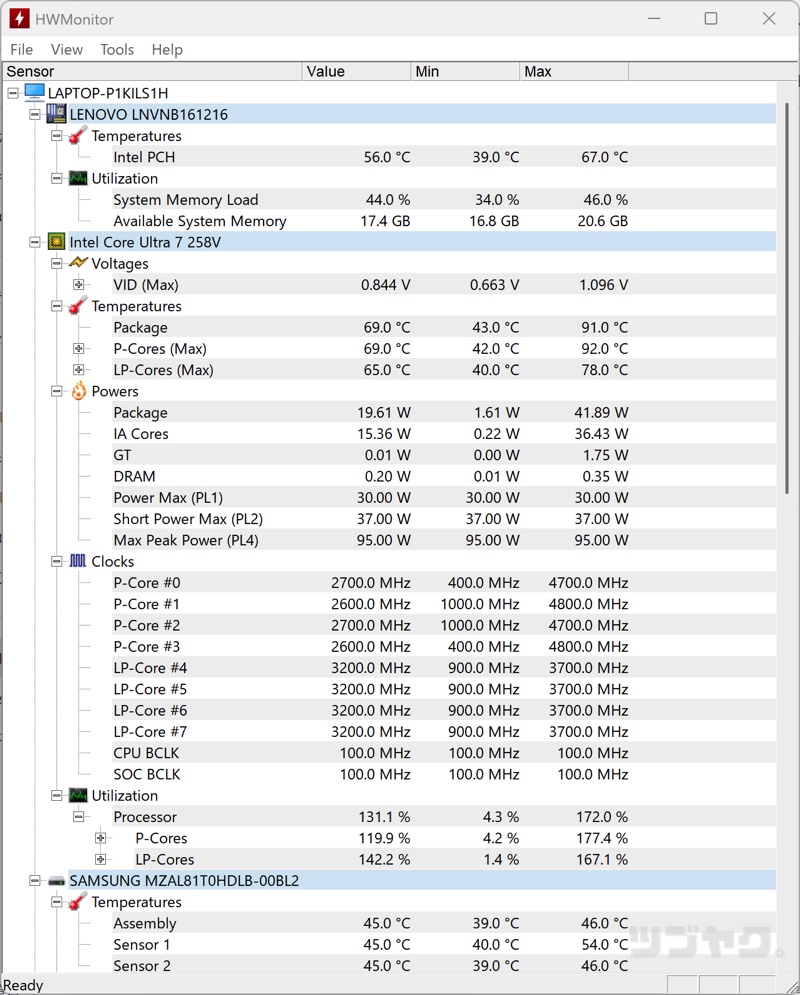The height and width of the screenshot is (995, 800).
Task: Click the drive icon beside SAMSUNG MZAL81T0HDLB-00BL2
Action: pyautogui.click(x=56, y=881)
